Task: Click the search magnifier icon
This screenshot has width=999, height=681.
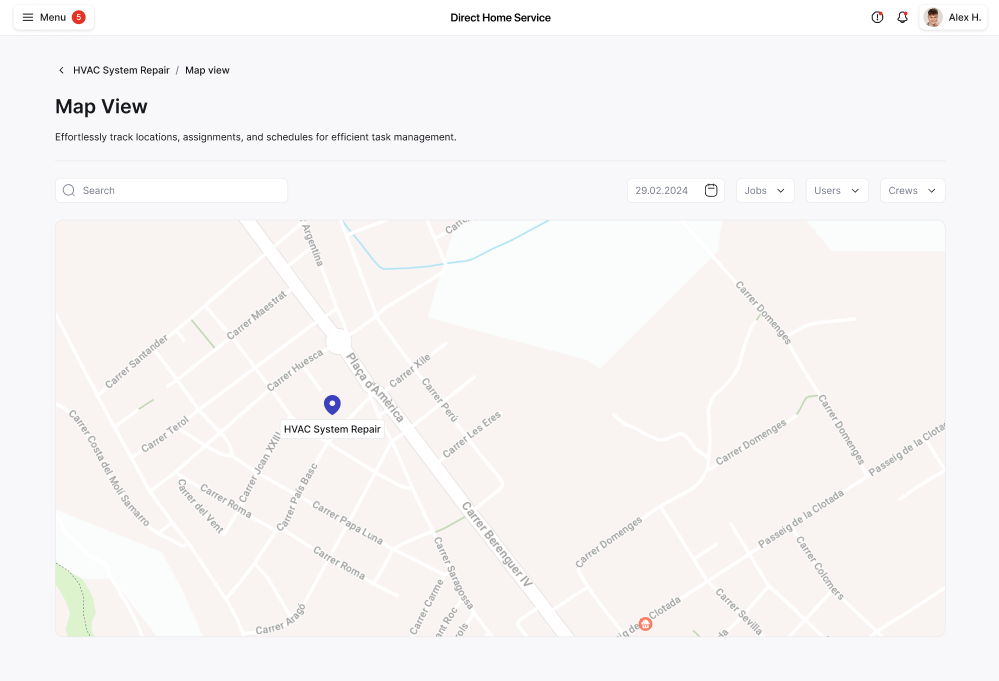Action: tap(69, 190)
